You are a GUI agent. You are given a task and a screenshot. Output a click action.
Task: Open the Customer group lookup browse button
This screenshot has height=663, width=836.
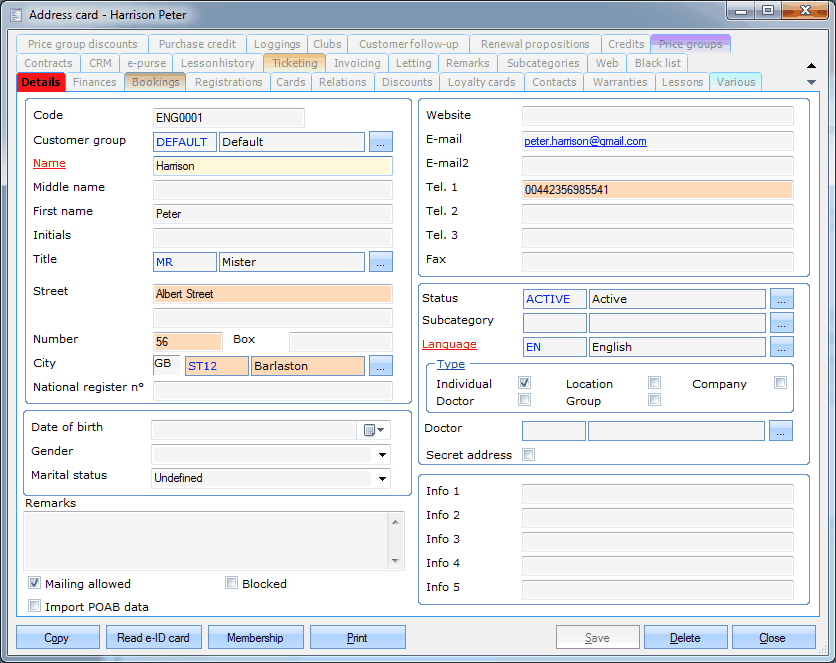click(381, 142)
